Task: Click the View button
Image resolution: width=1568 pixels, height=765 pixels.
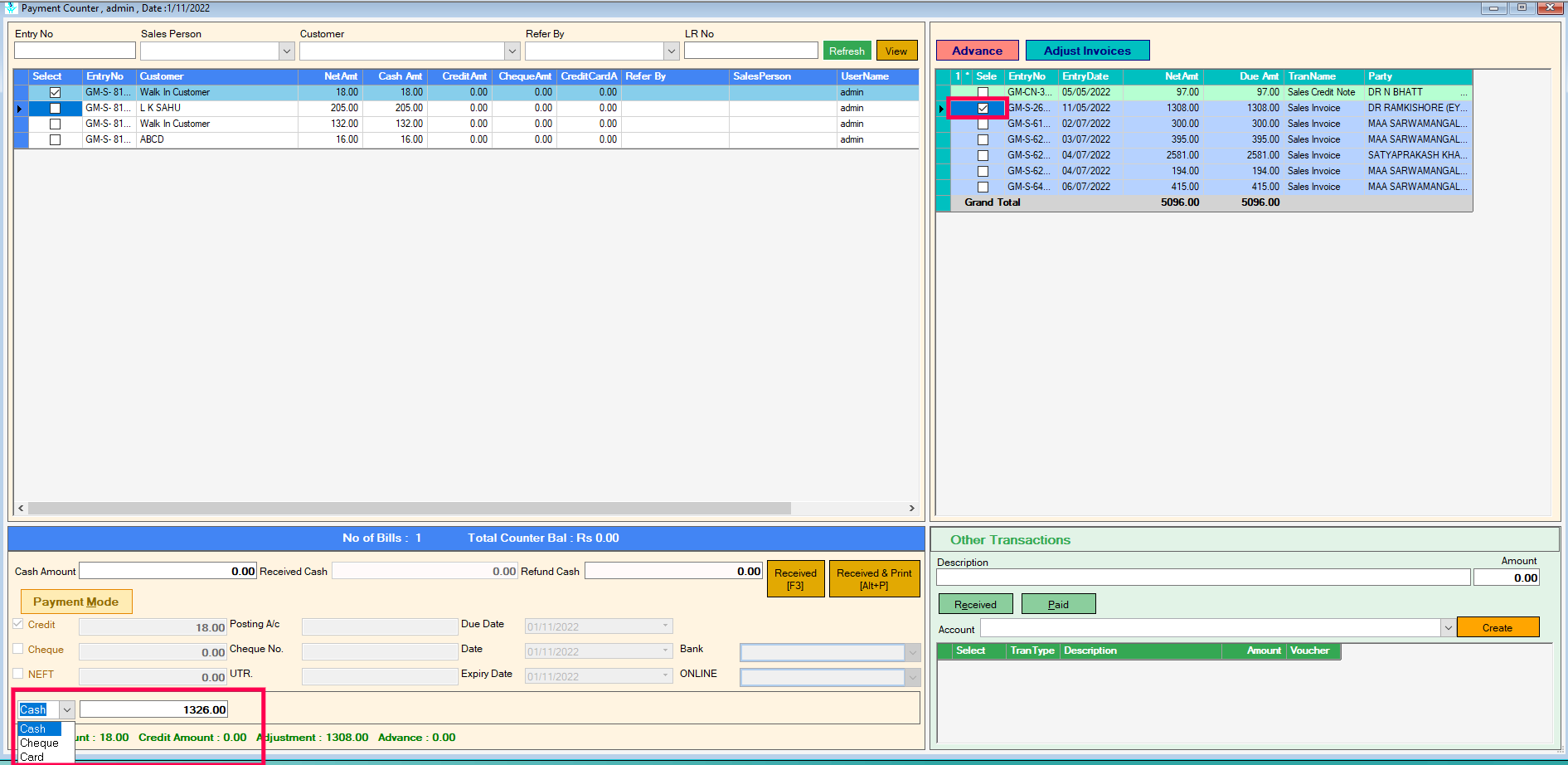Action: [896, 51]
